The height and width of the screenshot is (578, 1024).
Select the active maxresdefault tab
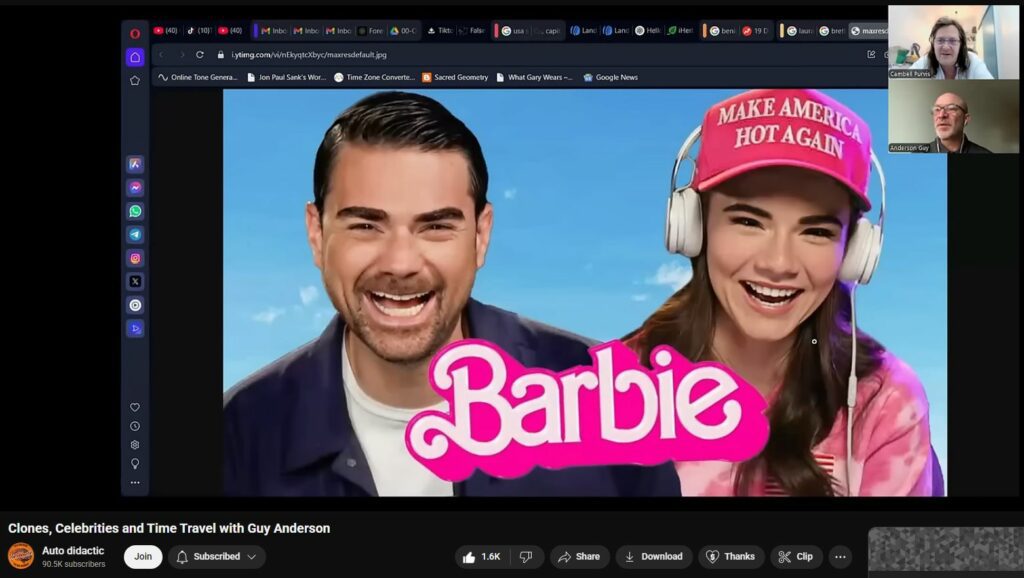tap(869, 31)
